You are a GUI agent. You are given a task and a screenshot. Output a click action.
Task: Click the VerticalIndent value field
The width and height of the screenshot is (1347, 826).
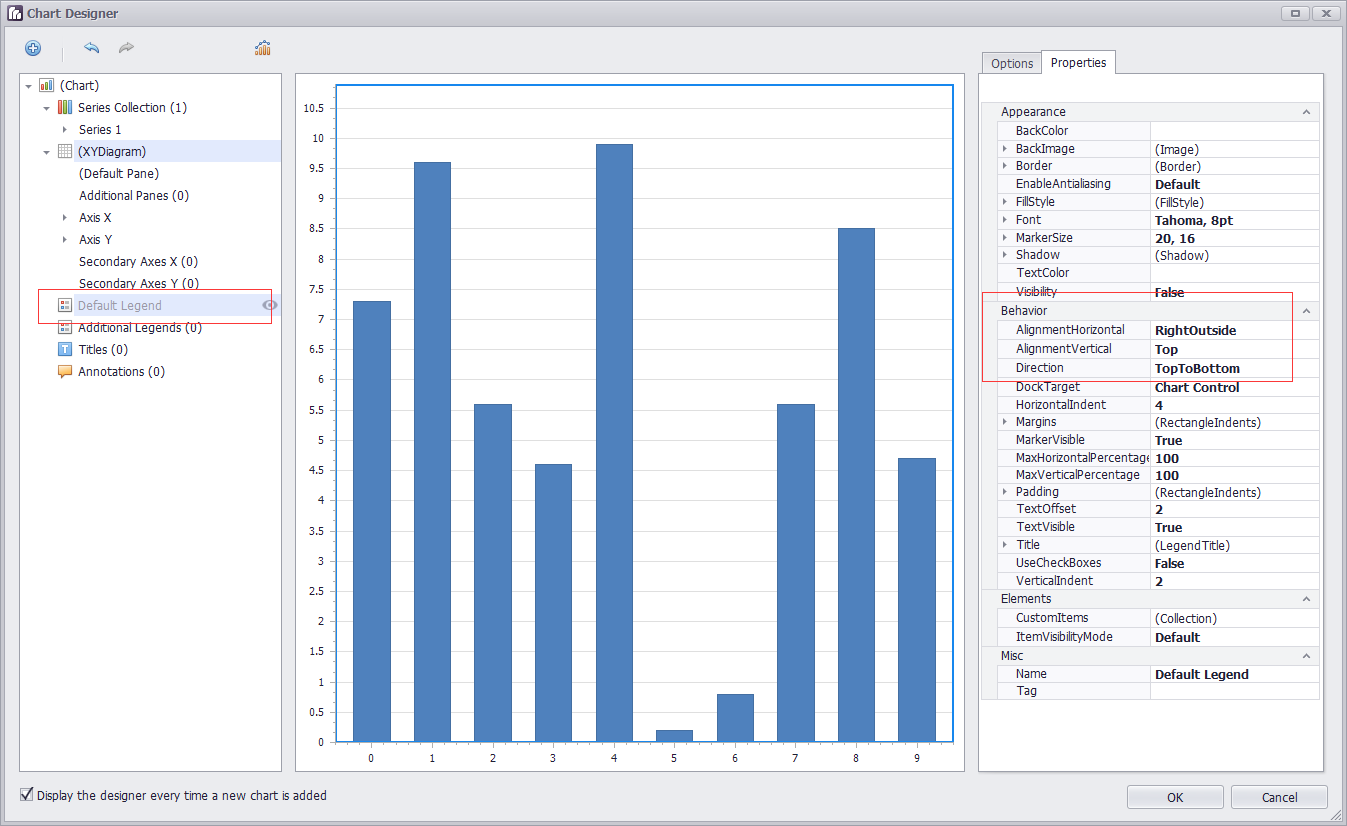pyautogui.click(x=1234, y=581)
